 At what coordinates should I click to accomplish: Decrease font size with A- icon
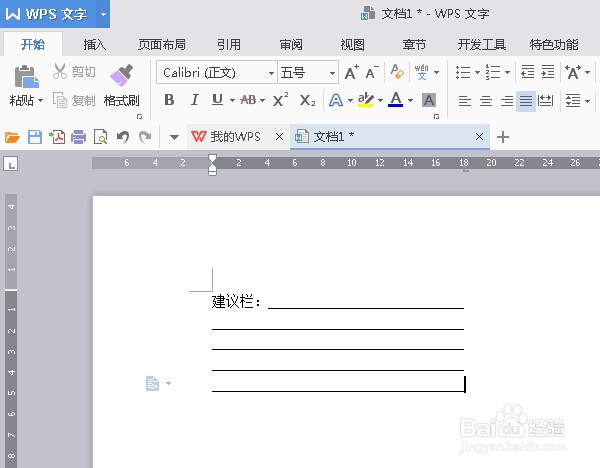point(372,72)
